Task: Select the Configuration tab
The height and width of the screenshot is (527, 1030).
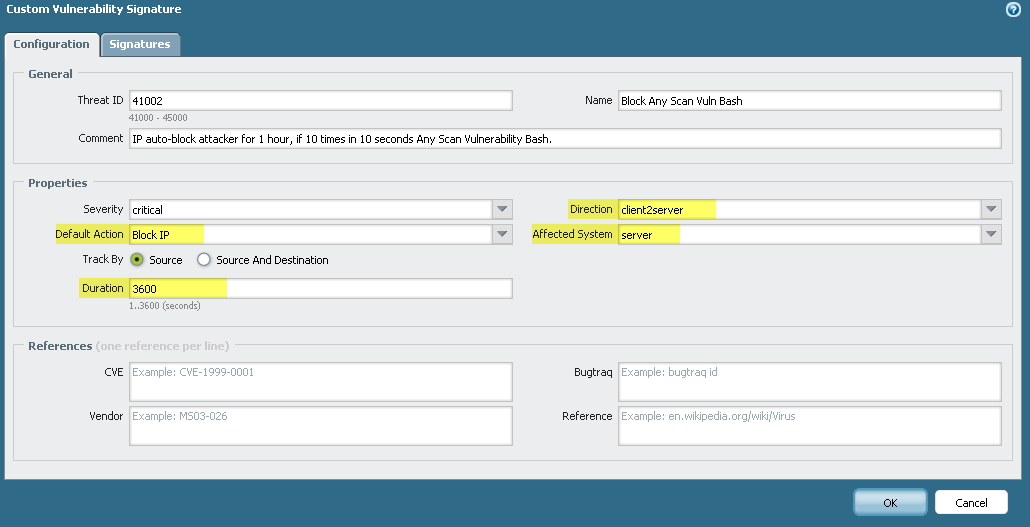Action: point(51,44)
